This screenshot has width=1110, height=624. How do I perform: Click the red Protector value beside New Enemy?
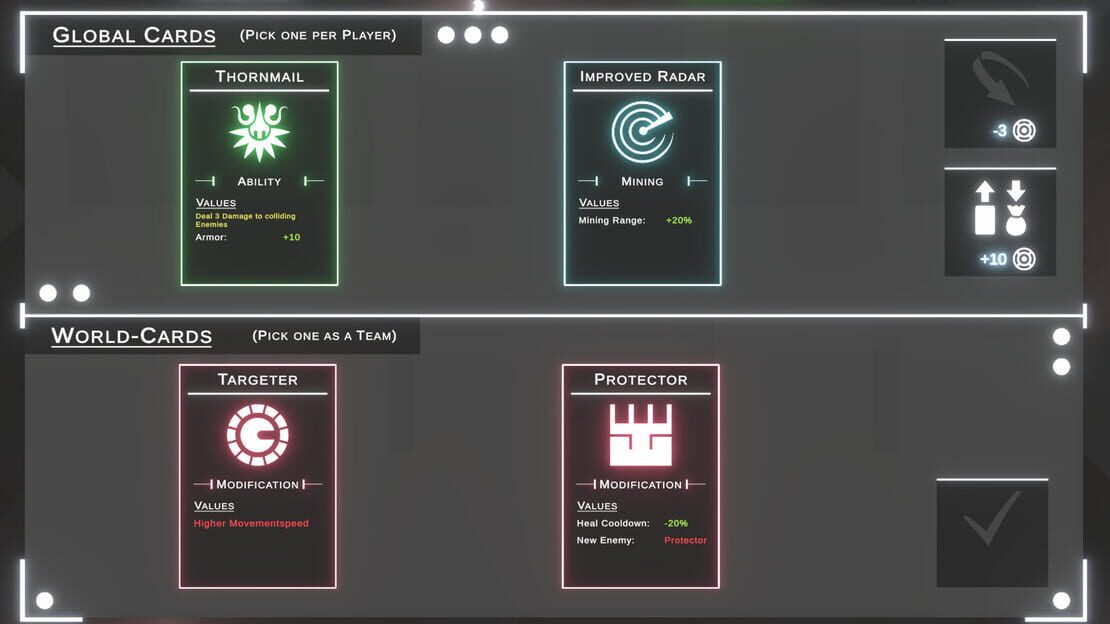685,540
